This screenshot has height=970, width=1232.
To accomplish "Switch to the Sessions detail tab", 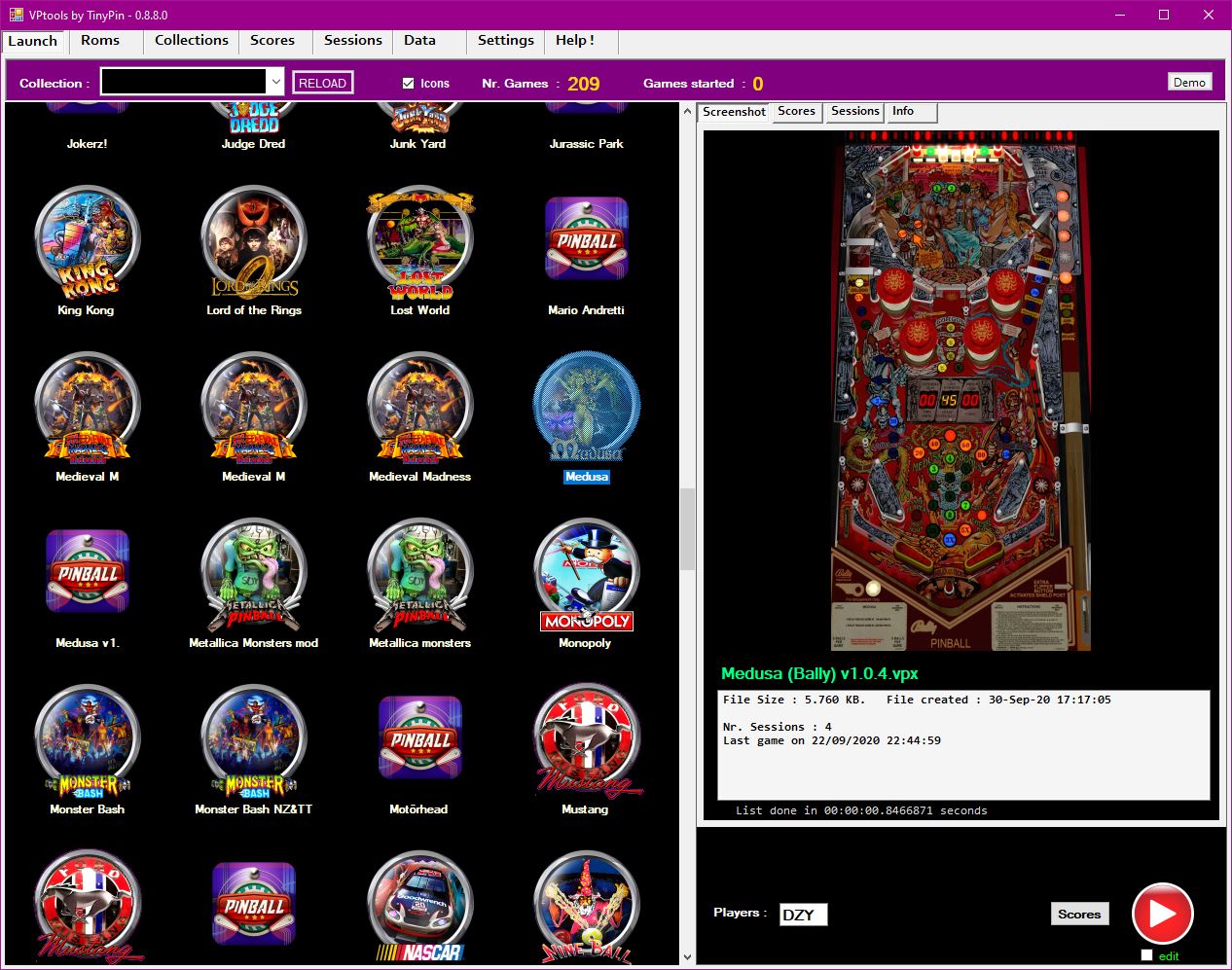I will tap(854, 112).
